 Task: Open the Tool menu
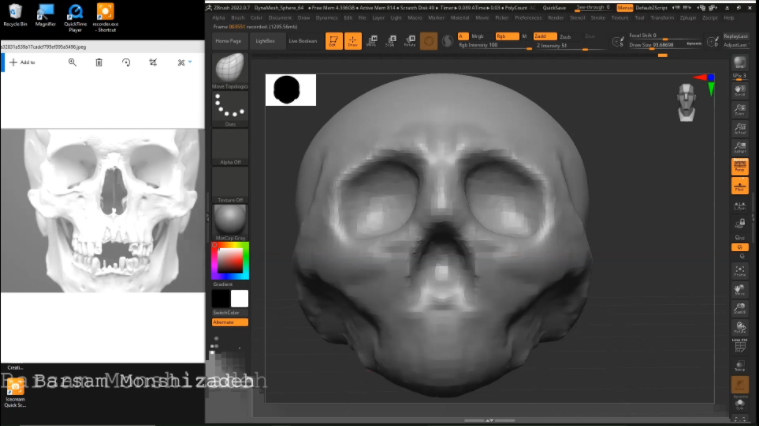[640, 18]
